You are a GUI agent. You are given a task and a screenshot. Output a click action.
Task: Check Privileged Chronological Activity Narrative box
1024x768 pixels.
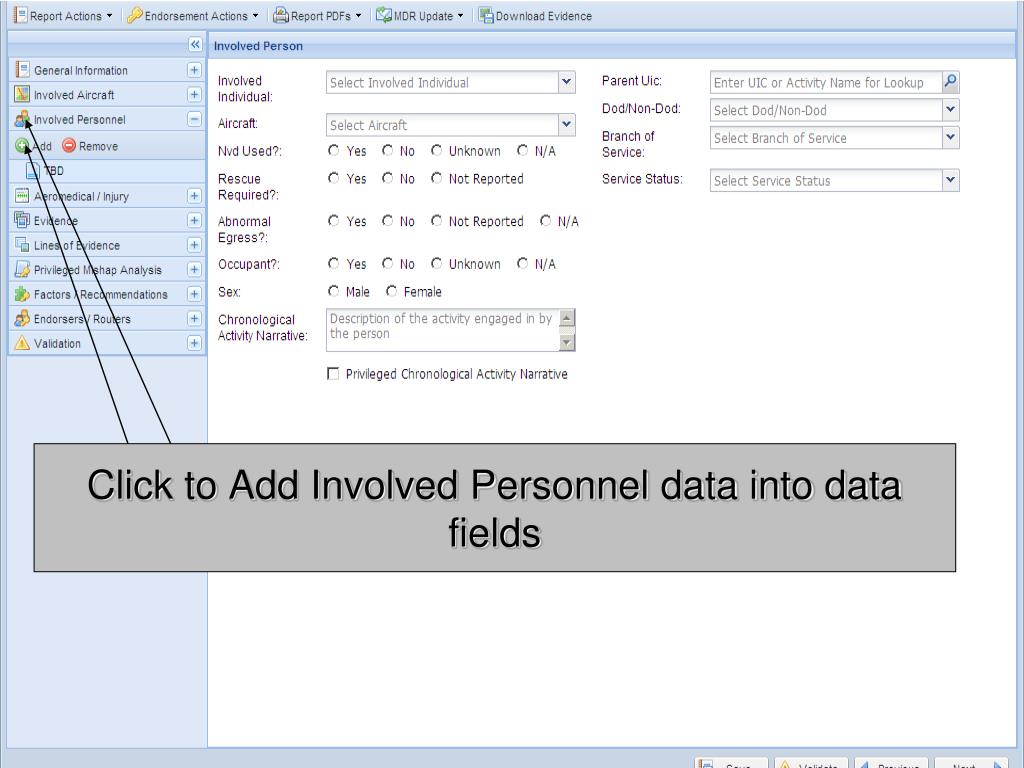333,374
